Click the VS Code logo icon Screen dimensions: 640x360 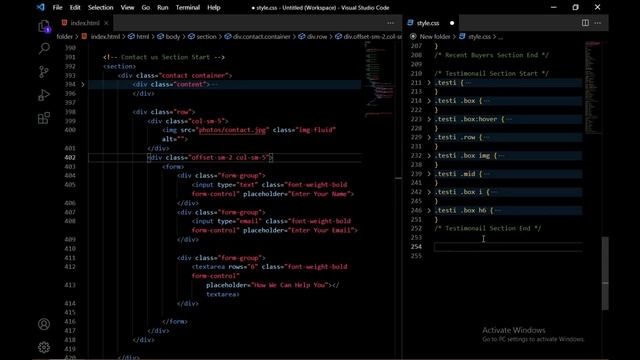(40, 7)
